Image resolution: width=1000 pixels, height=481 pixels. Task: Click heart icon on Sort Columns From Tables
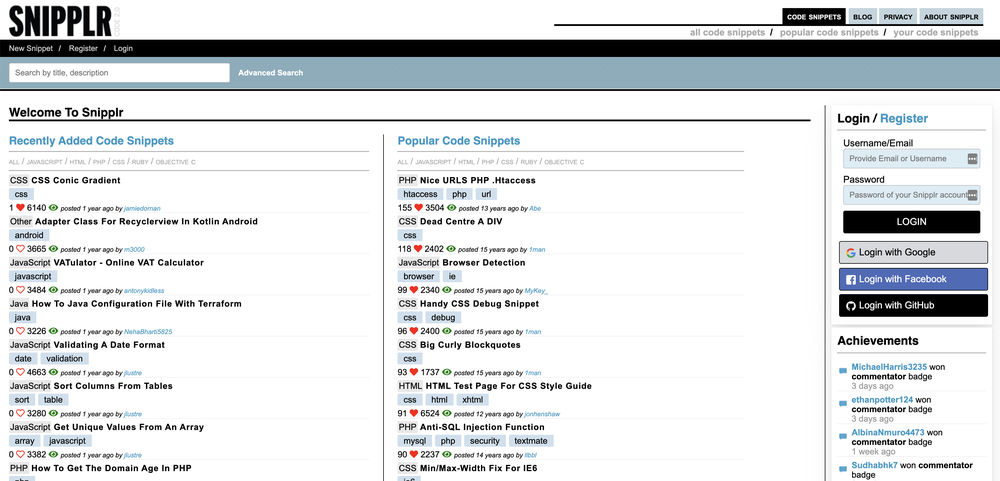coord(20,413)
